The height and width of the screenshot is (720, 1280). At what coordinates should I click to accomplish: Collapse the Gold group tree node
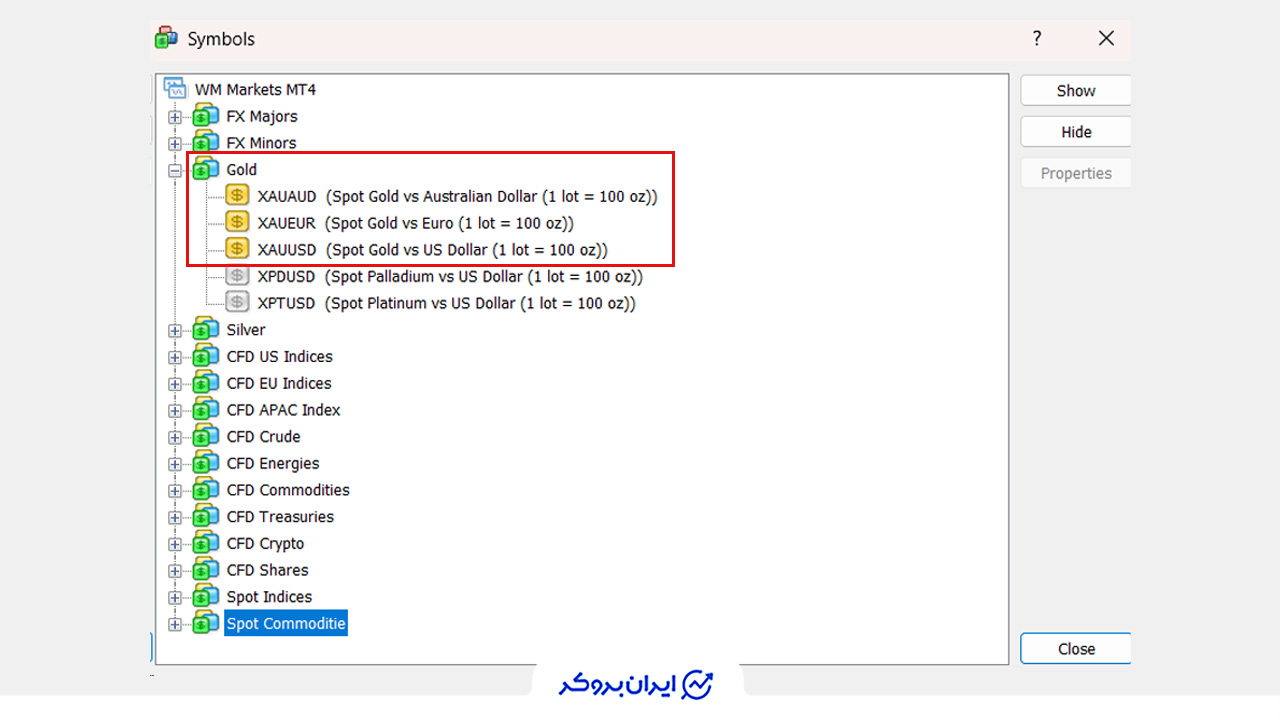(175, 171)
